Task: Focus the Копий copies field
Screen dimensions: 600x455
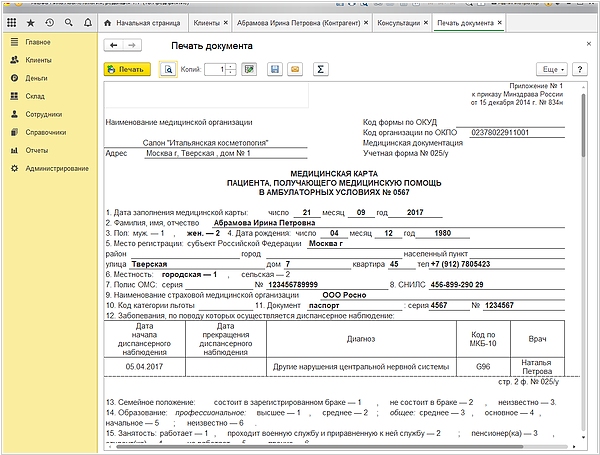Action: tap(215, 69)
